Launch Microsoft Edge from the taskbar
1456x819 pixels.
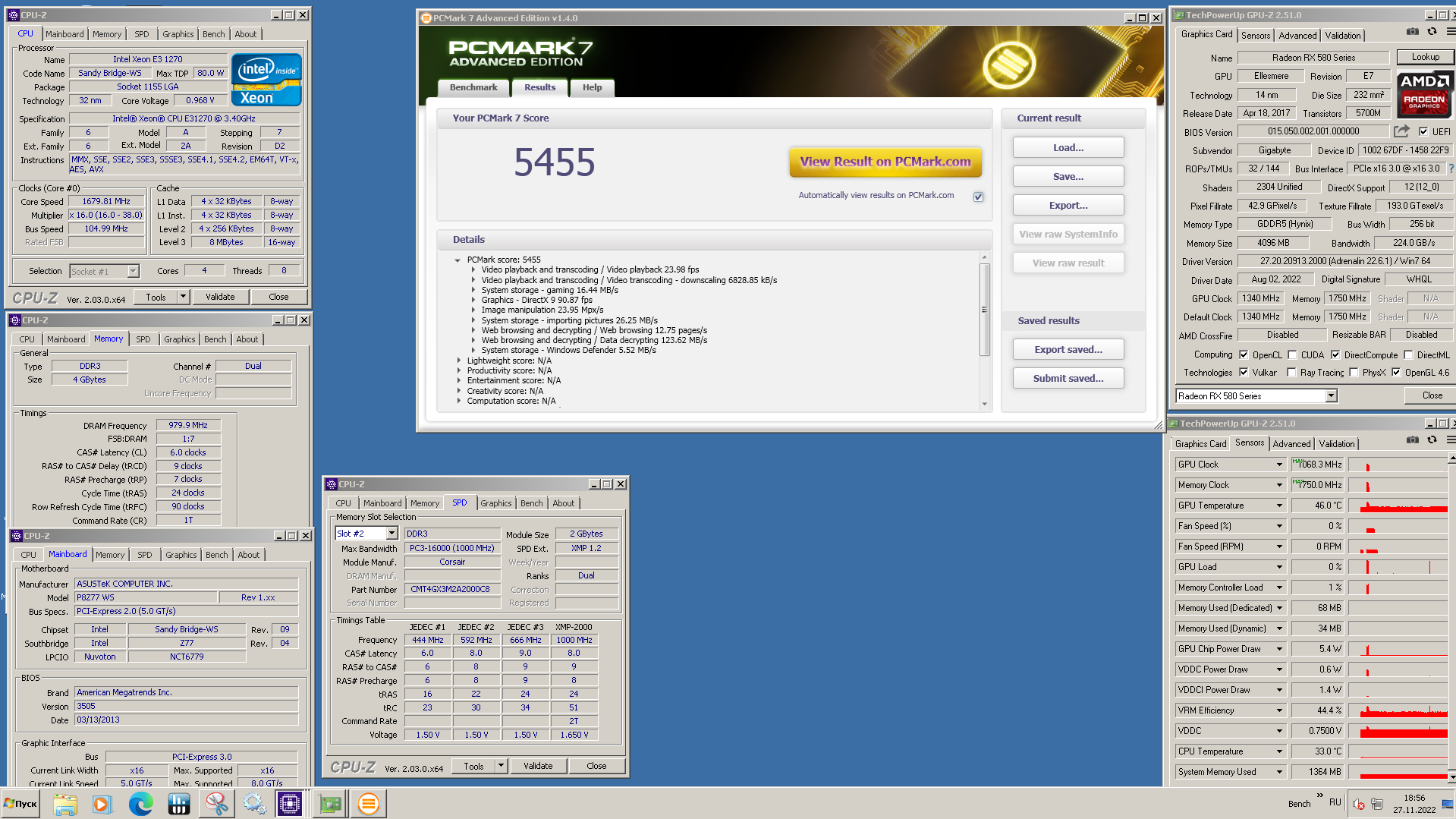(x=140, y=804)
